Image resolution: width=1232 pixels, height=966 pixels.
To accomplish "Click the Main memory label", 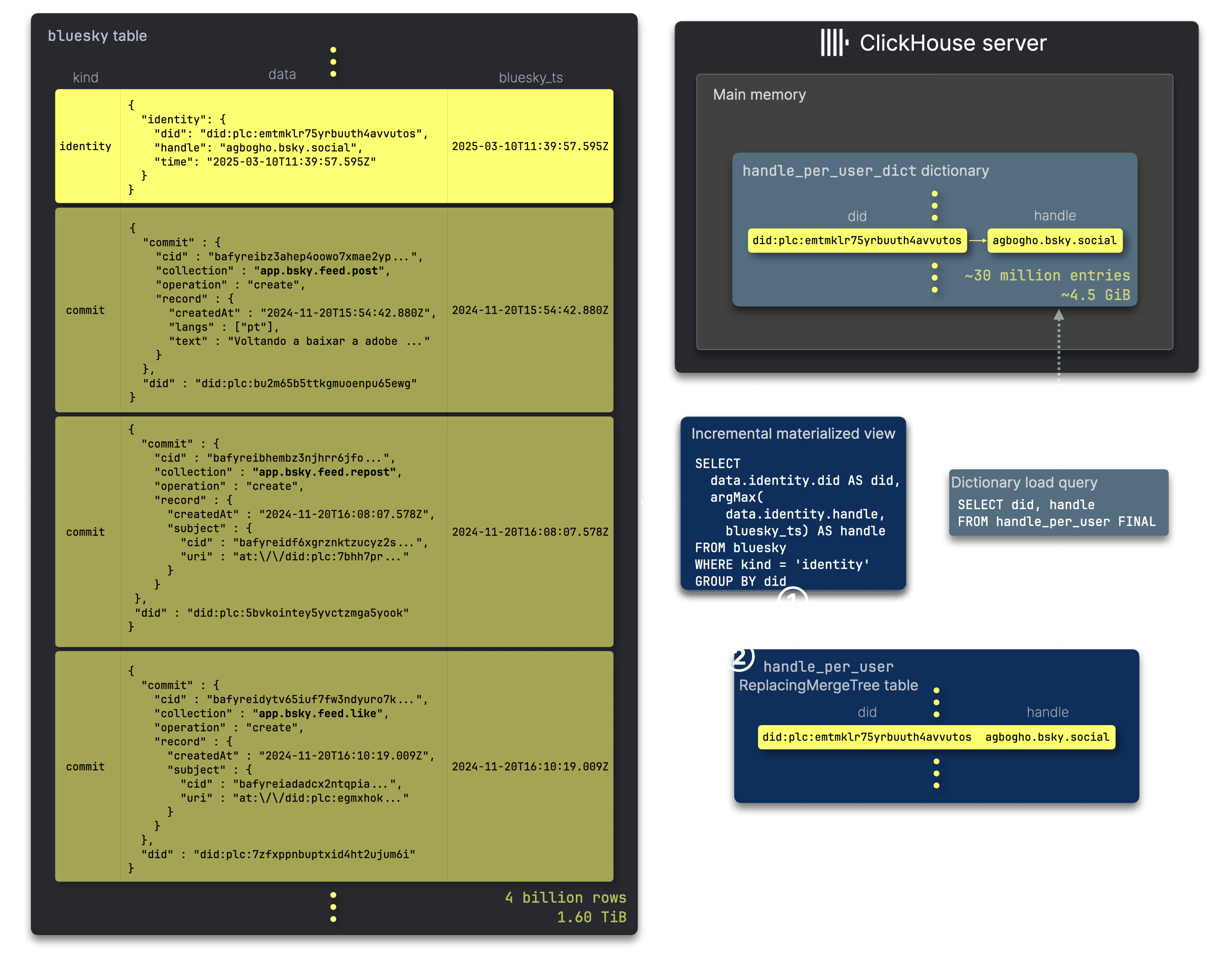I will point(759,95).
